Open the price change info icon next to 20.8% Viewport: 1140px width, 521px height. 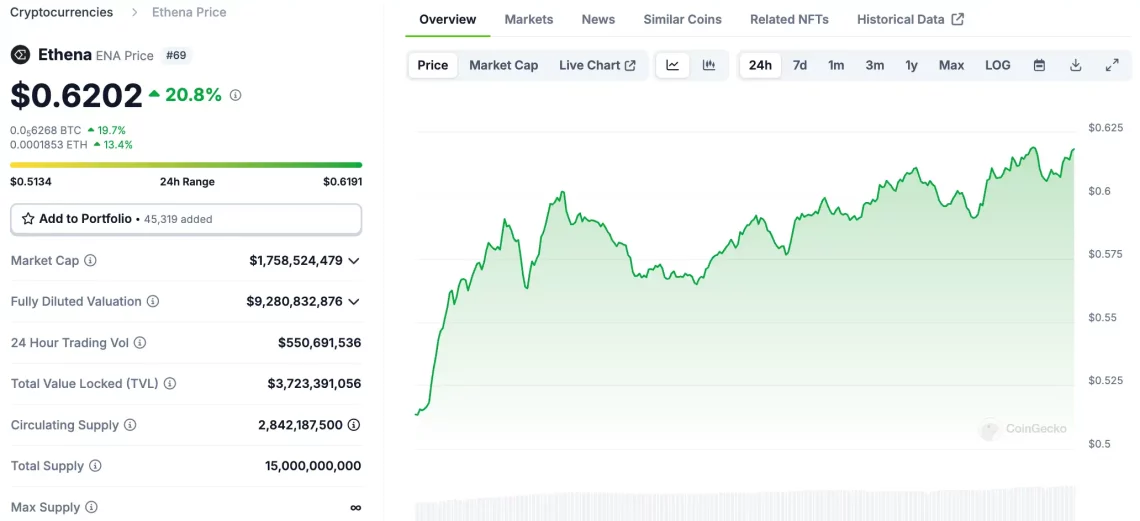pyautogui.click(x=236, y=94)
